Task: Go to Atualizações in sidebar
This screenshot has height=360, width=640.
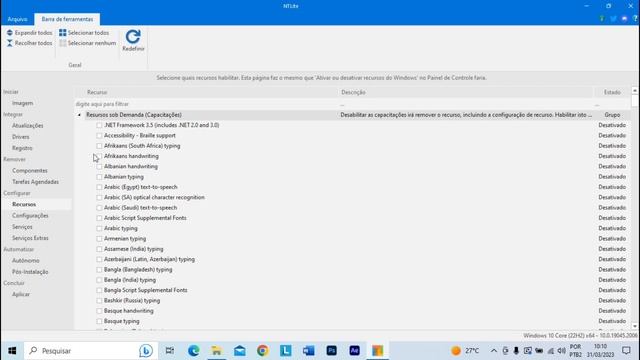Action: pyautogui.click(x=27, y=126)
